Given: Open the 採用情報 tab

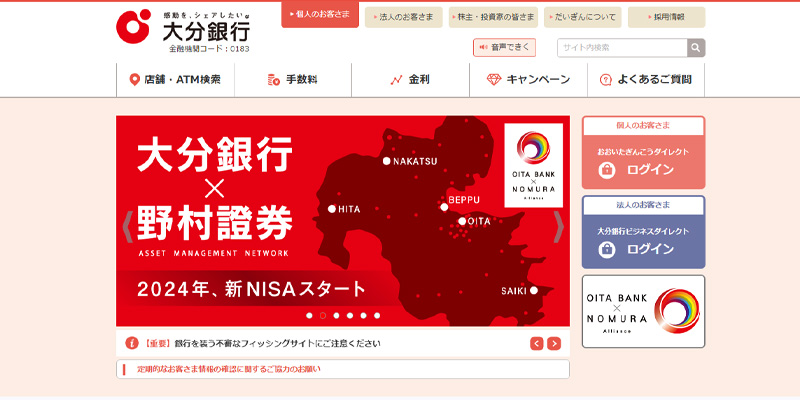Looking at the screenshot, I should pos(666,17).
